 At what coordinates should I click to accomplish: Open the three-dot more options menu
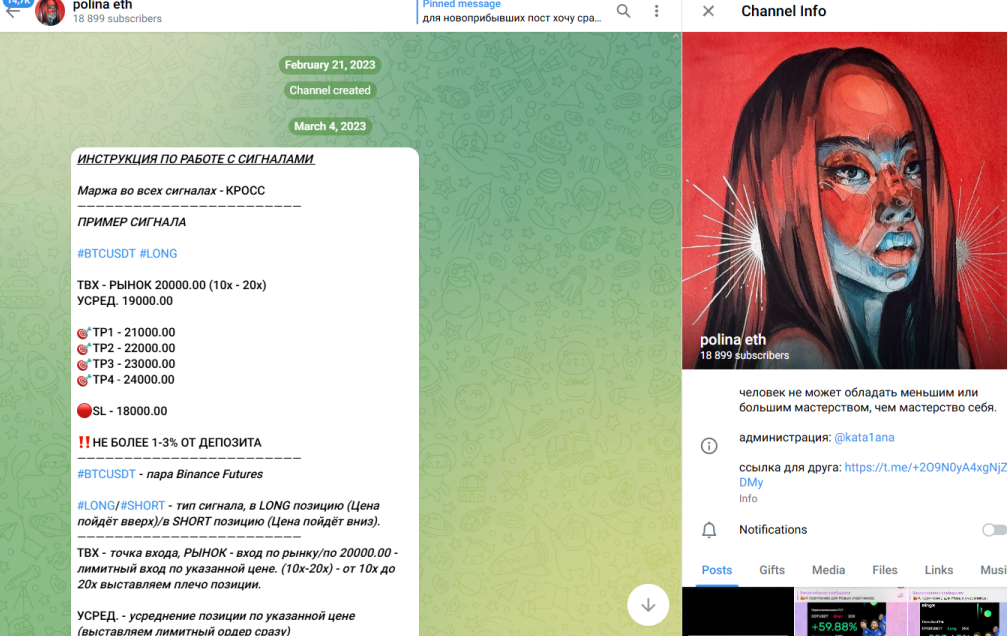(656, 11)
